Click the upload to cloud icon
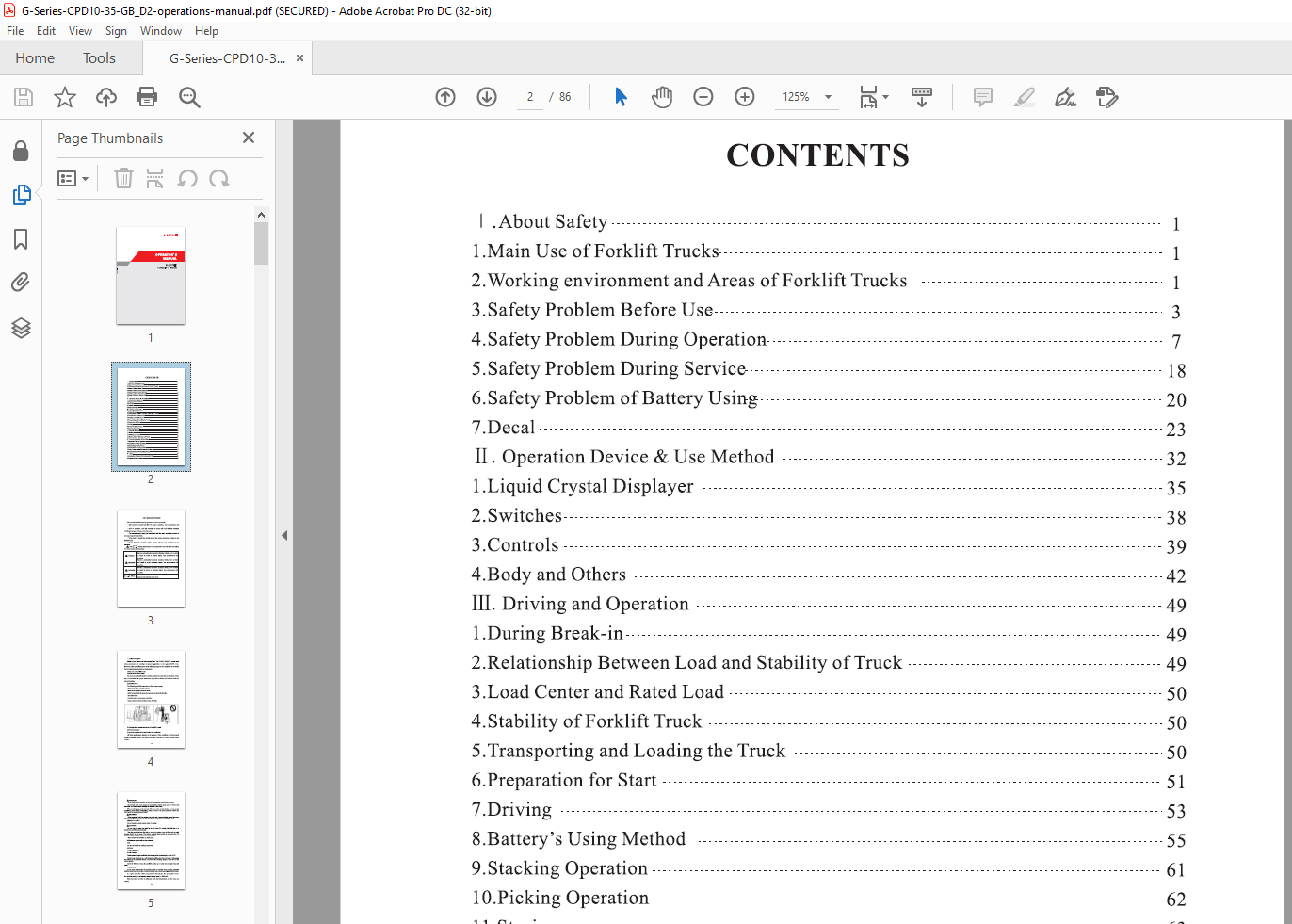This screenshot has height=924, width=1292. pos(106,97)
